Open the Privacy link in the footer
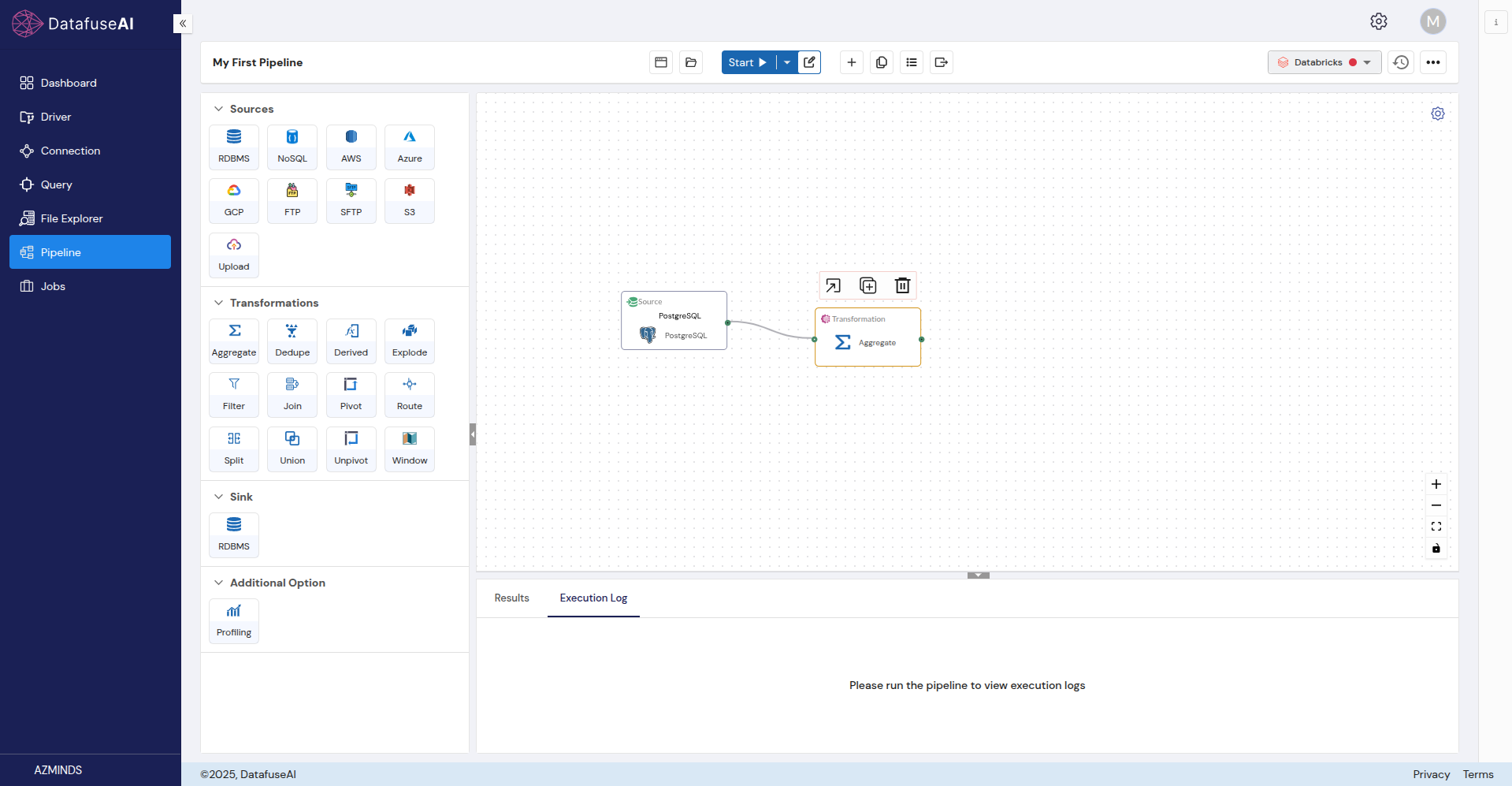Image resolution: width=1512 pixels, height=786 pixels. click(x=1431, y=774)
